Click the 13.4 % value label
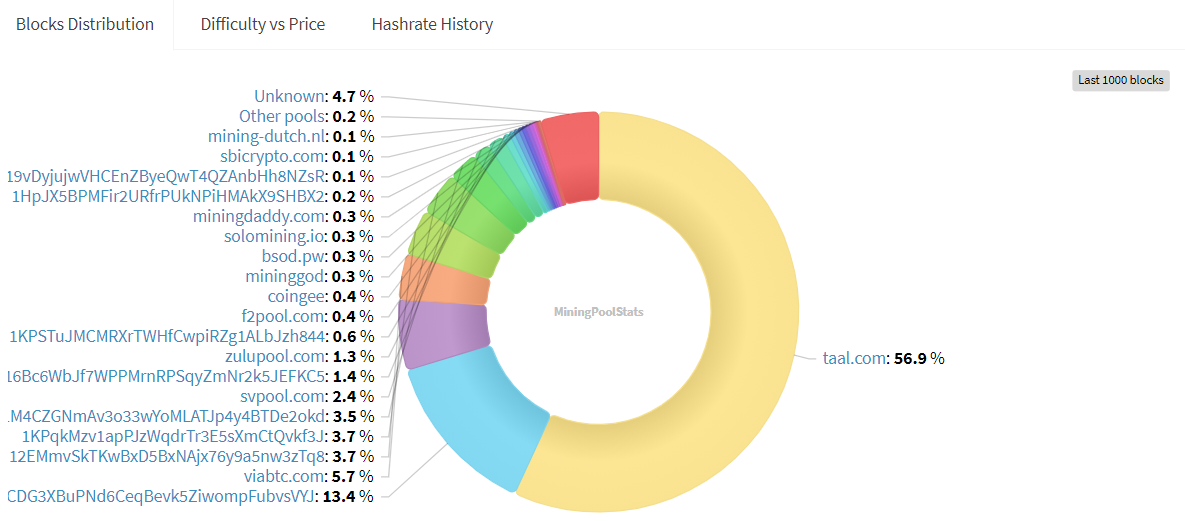Viewport: 1185px width, 521px height. [x=348, y=496]
